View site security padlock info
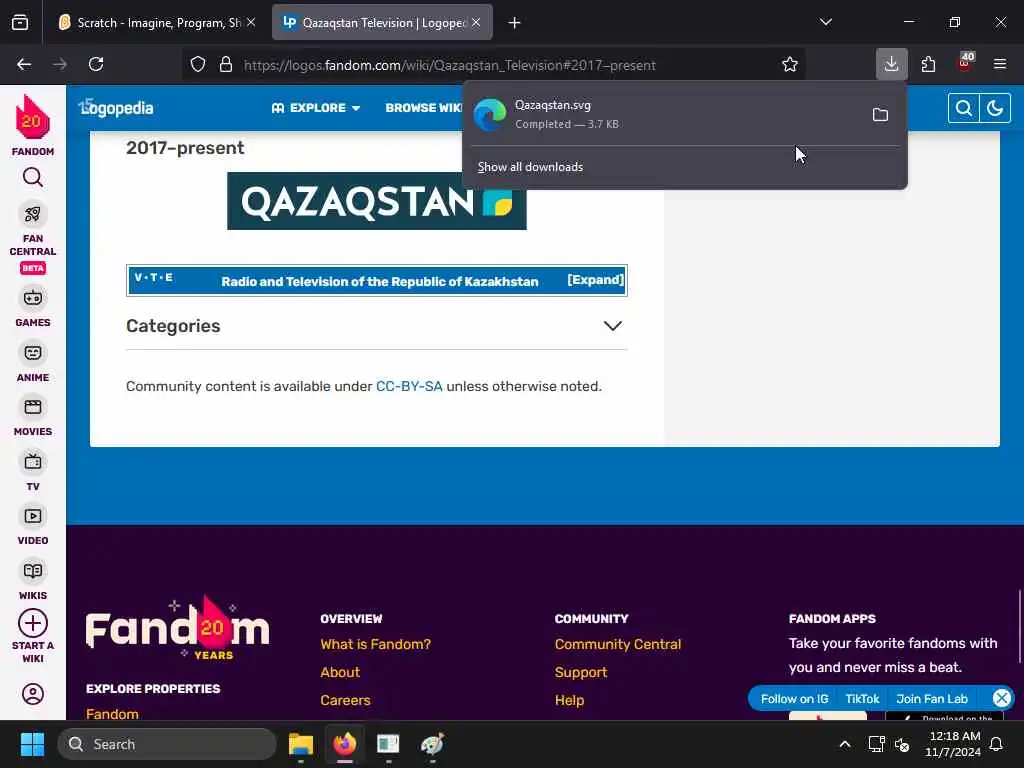Screen dimensions: 1024x768 click(226, 64)
